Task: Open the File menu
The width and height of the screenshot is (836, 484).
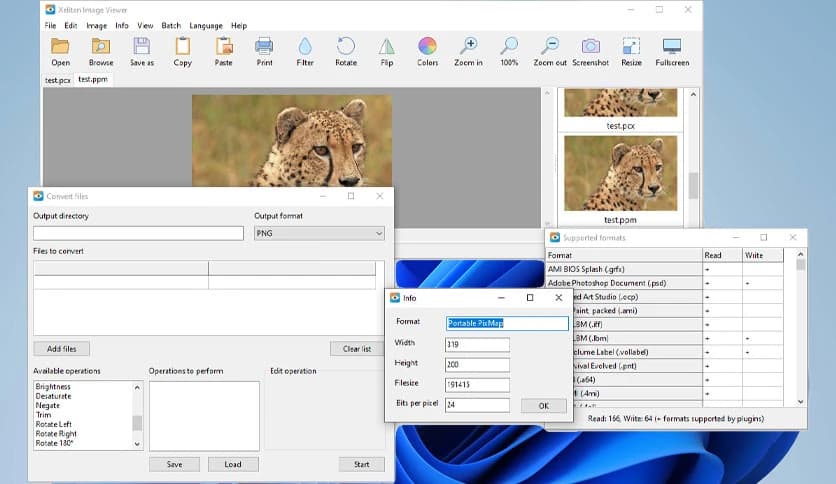Action: coord(50,26)
